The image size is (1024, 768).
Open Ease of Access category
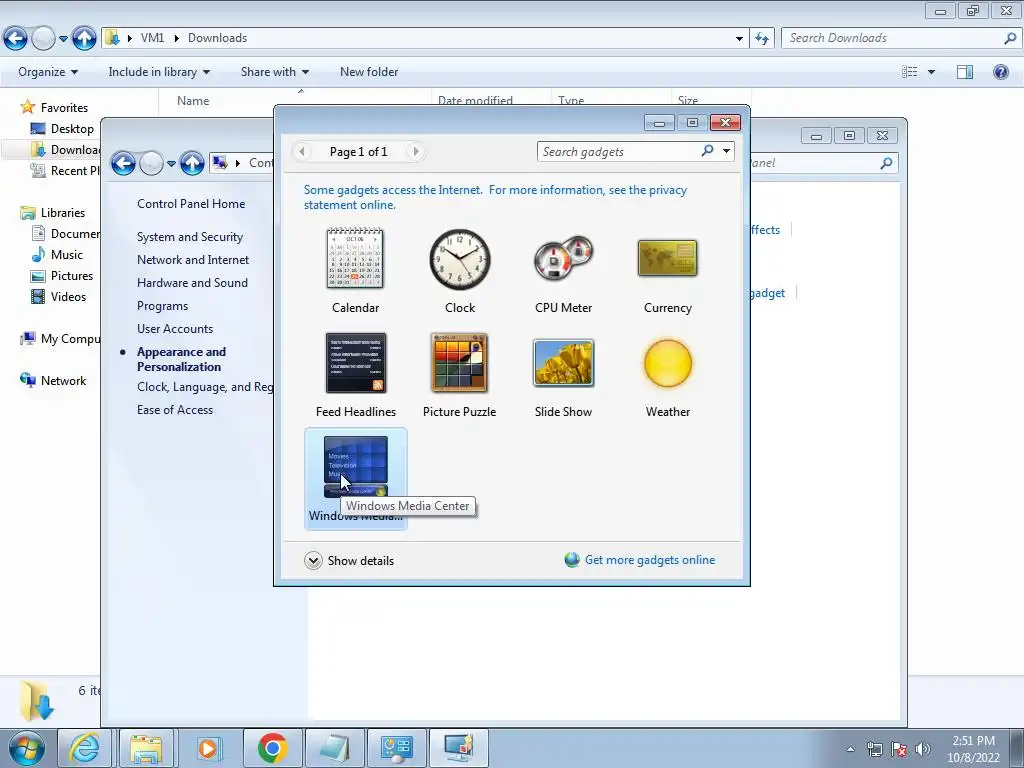[x=174, y=409]
